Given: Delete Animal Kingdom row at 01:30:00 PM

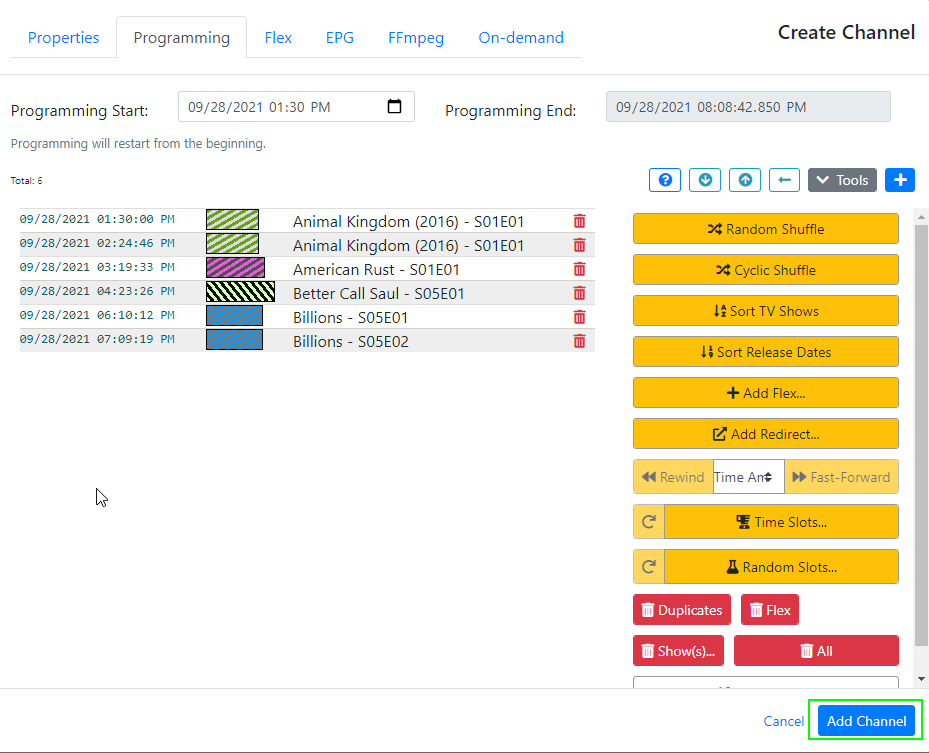Looking at the screenshot, I should click(x=579, y=222).
